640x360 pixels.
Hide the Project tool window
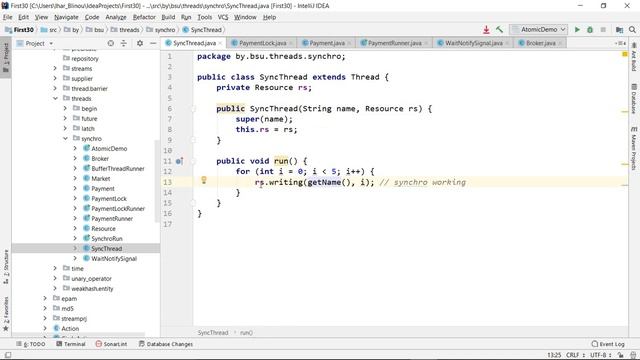[153, 43]
